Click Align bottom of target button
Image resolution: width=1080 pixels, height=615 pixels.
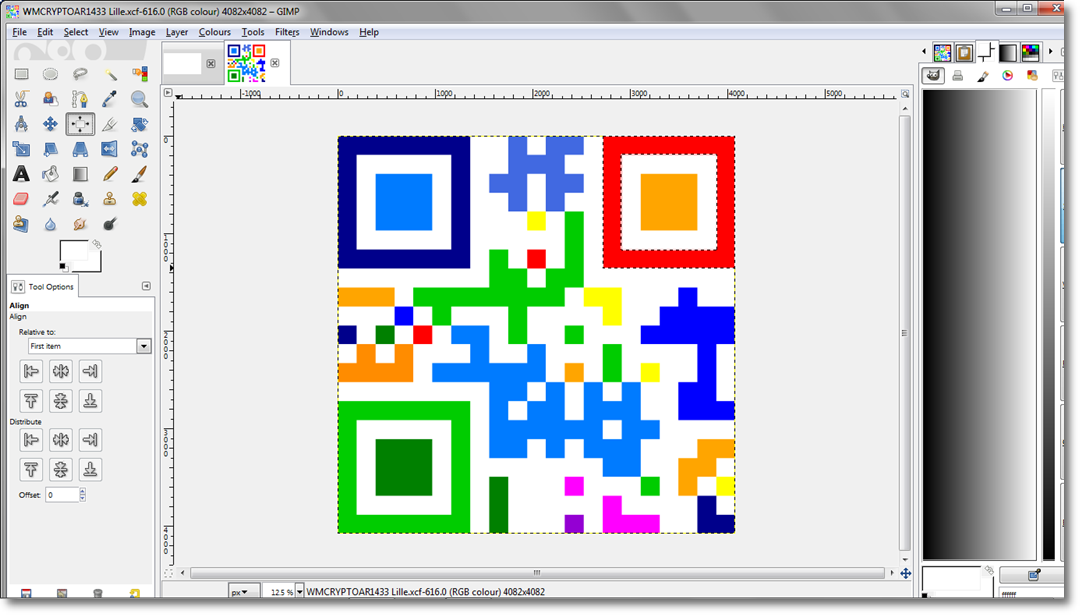(90, 401)
